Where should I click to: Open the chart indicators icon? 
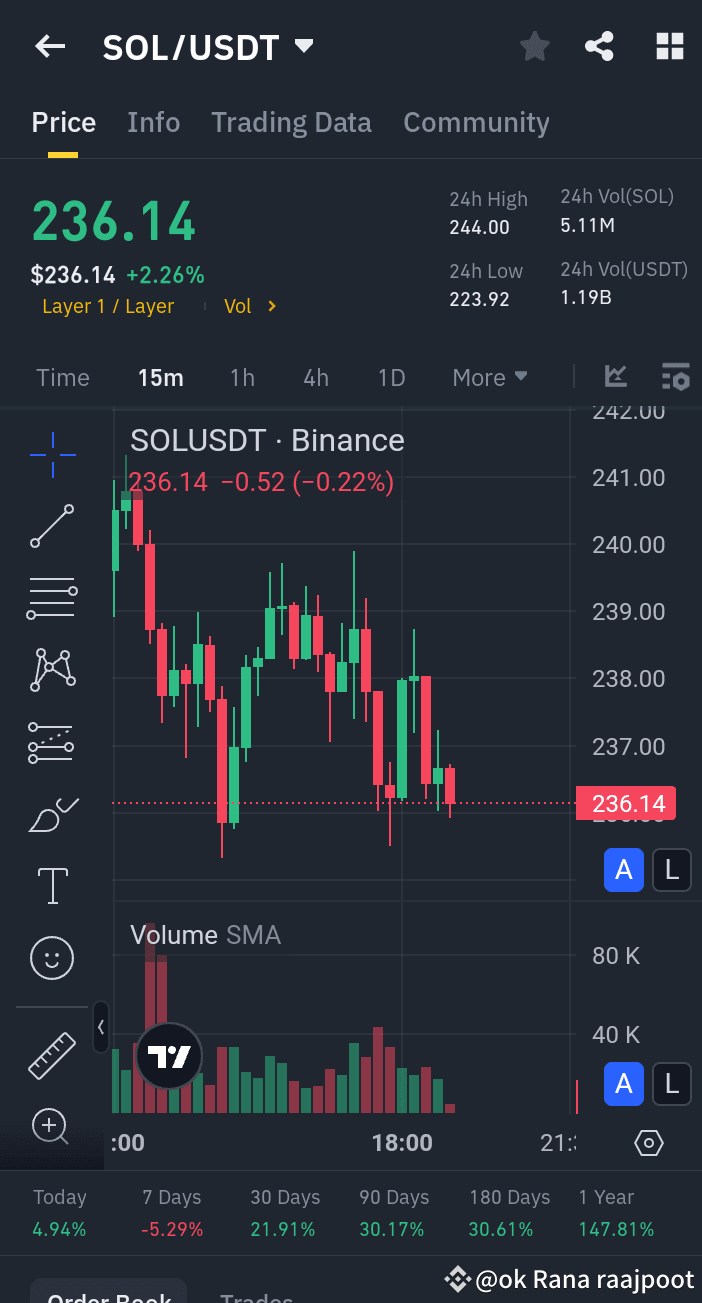tap(616, 377)
